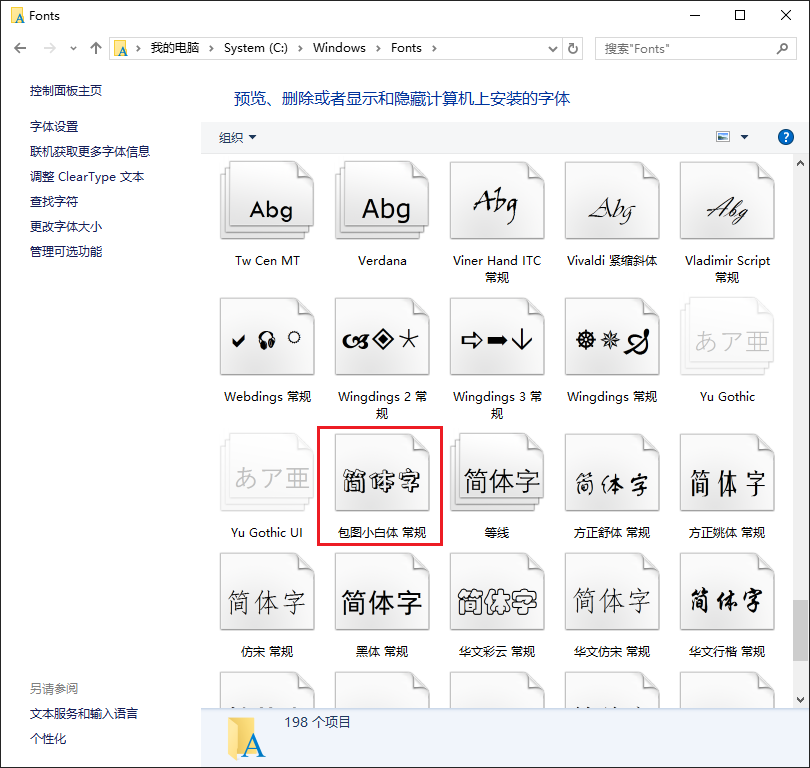
Task: Go up to Windows folder
Action: click(96, 49)
